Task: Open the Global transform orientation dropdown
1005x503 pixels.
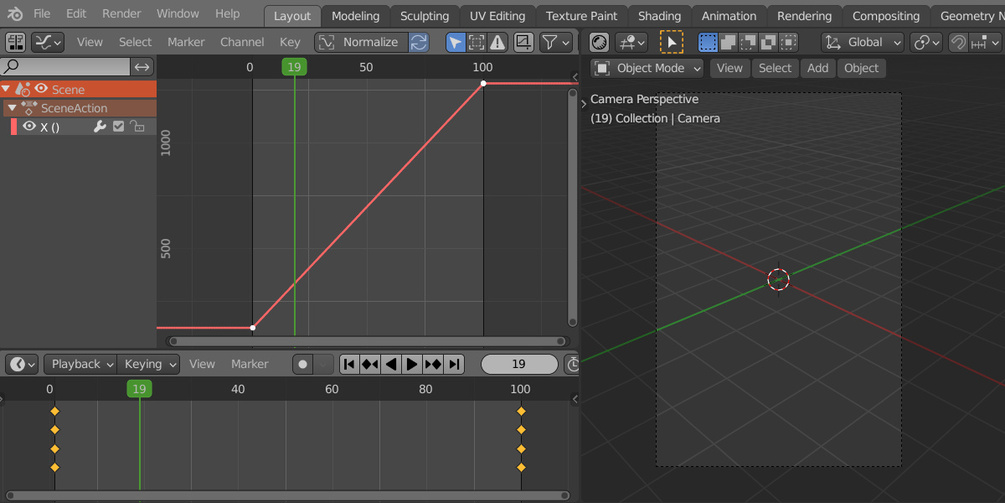Action: [x=863, y=42]
